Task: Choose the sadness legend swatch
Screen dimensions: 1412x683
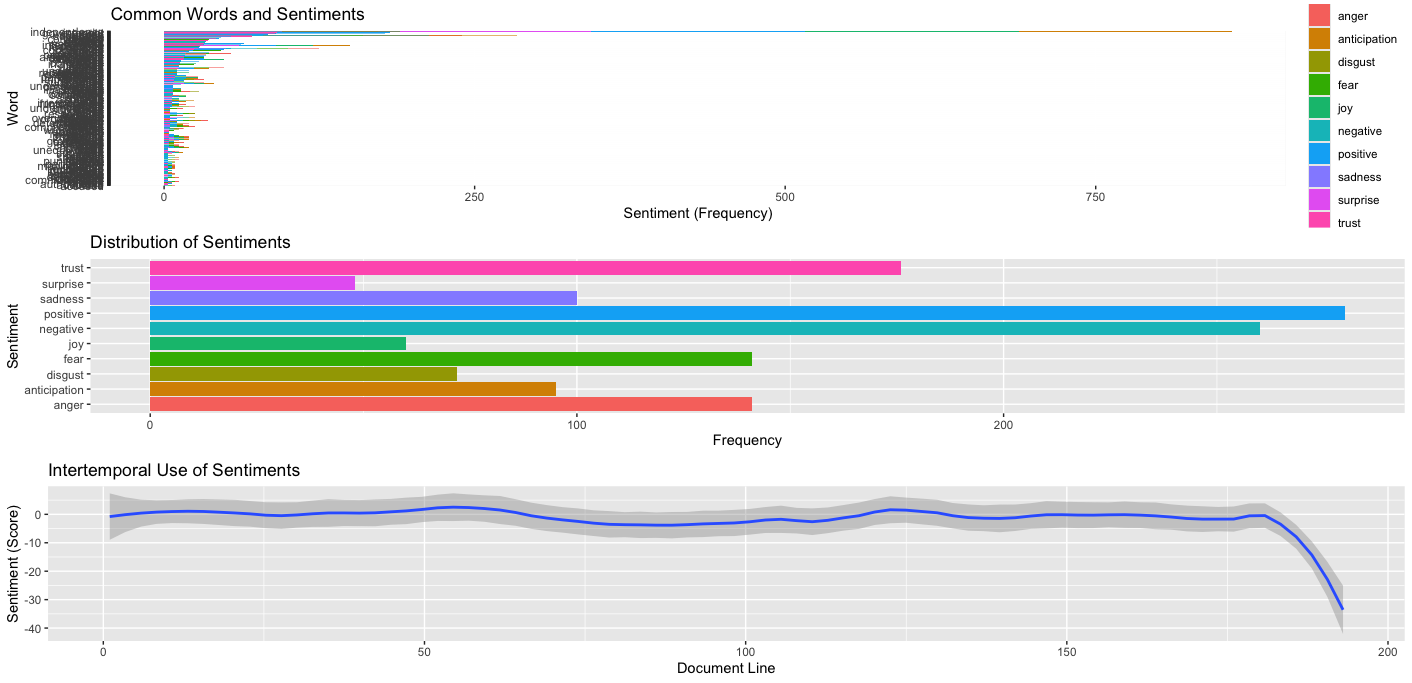Action: [x=1321, y=177]
